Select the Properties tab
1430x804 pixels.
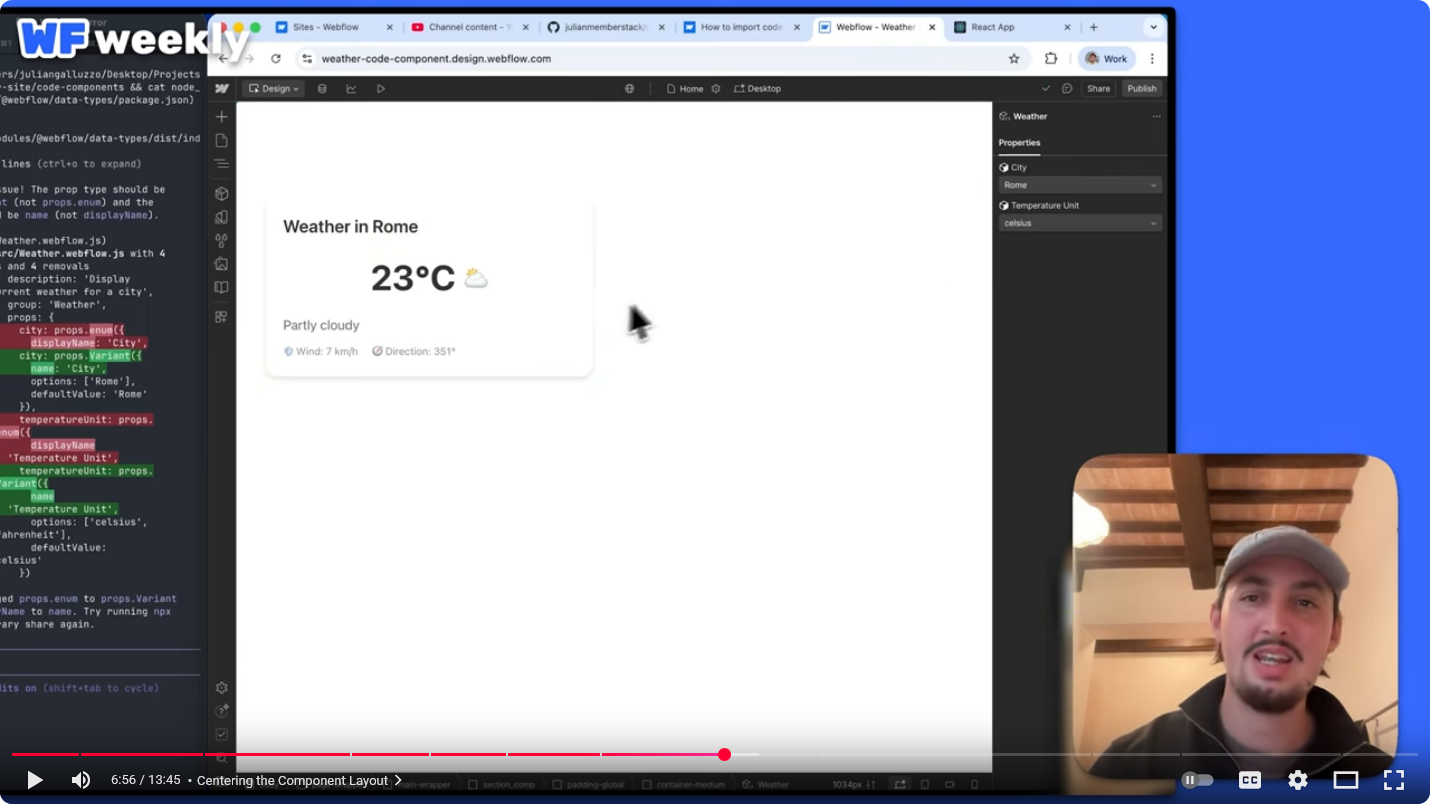(x=1019, y=143)
